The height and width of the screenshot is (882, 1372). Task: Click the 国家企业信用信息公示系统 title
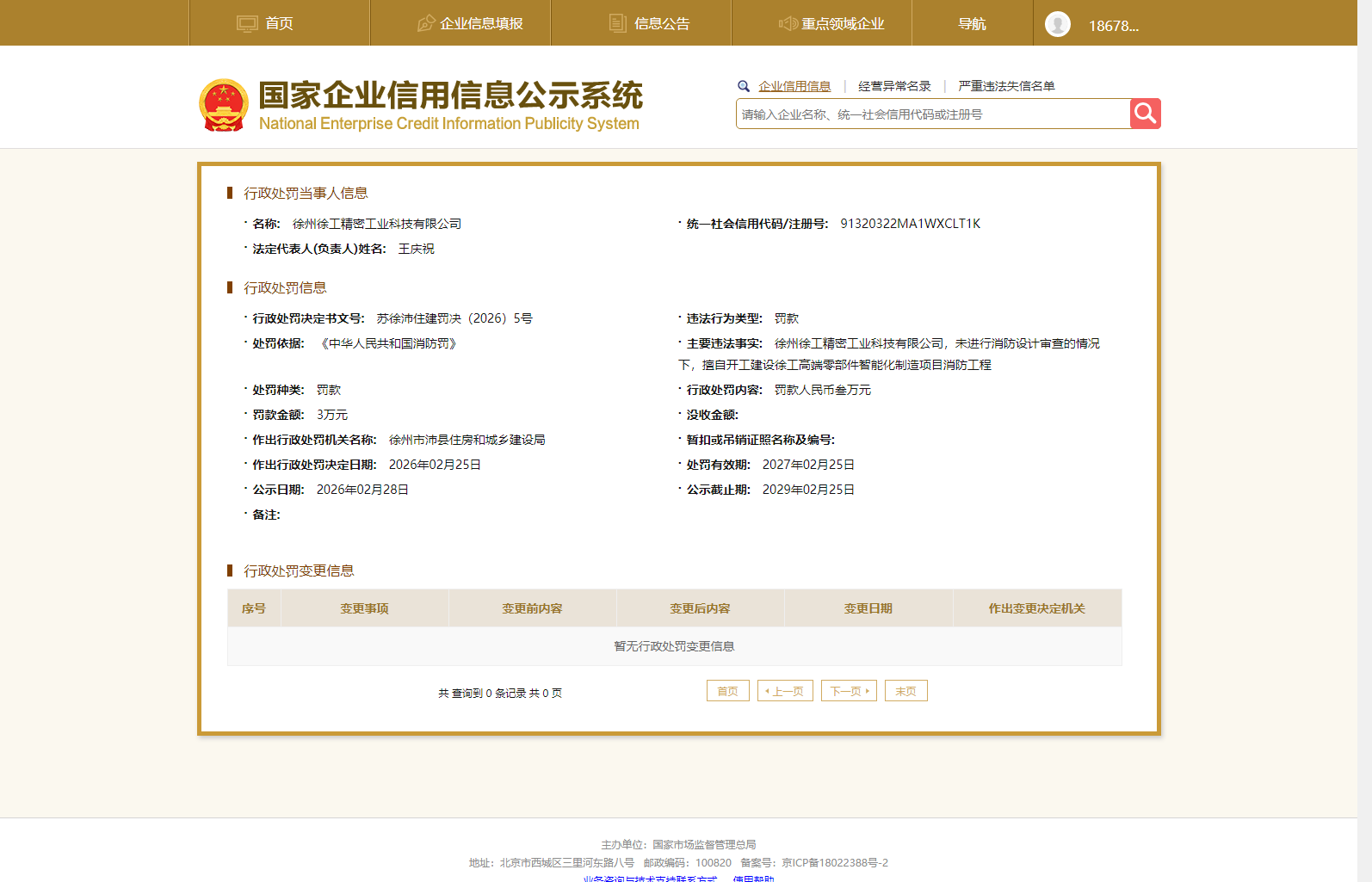tap(450, 96)
